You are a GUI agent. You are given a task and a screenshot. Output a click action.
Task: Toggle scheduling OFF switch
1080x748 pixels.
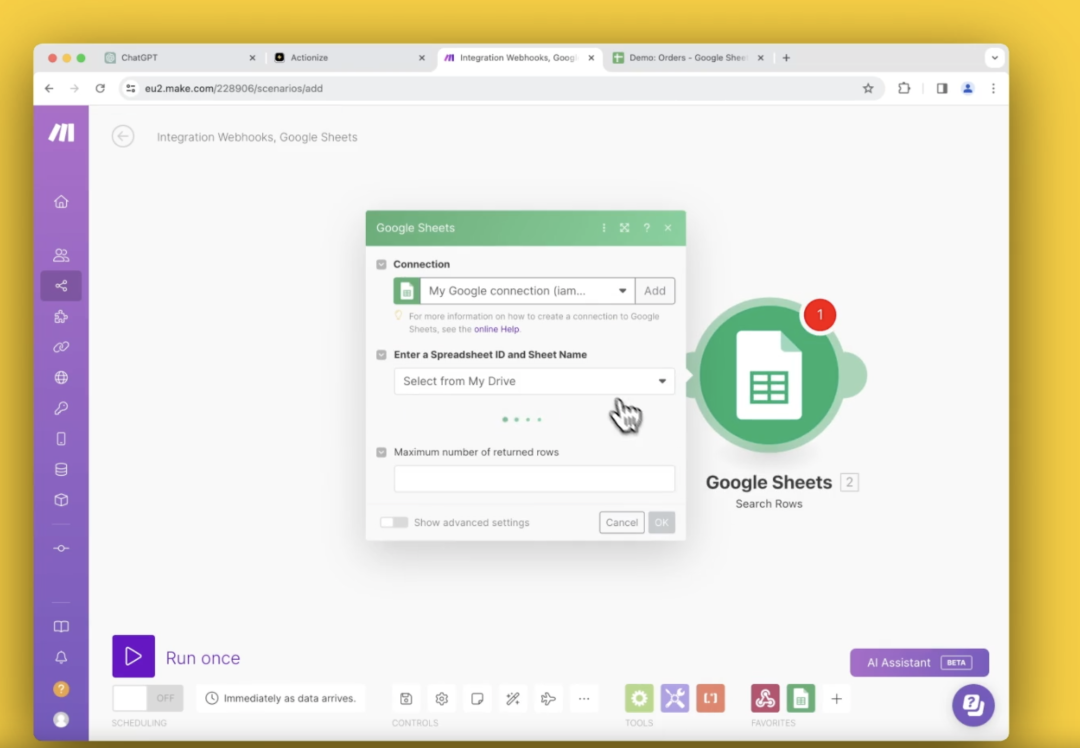[x=148, y=698]
